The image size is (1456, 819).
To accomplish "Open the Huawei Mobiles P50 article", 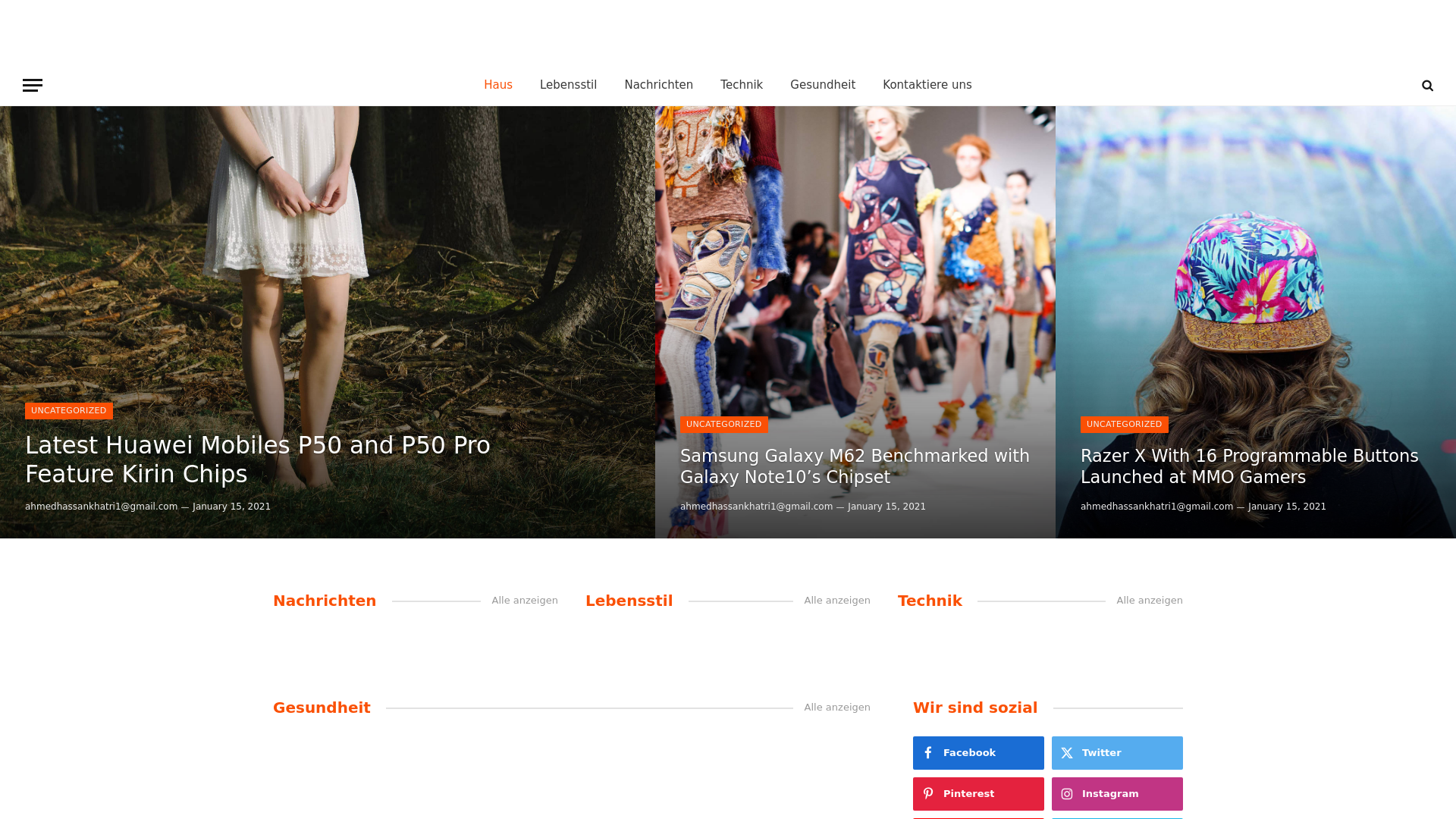I will 258,460.
